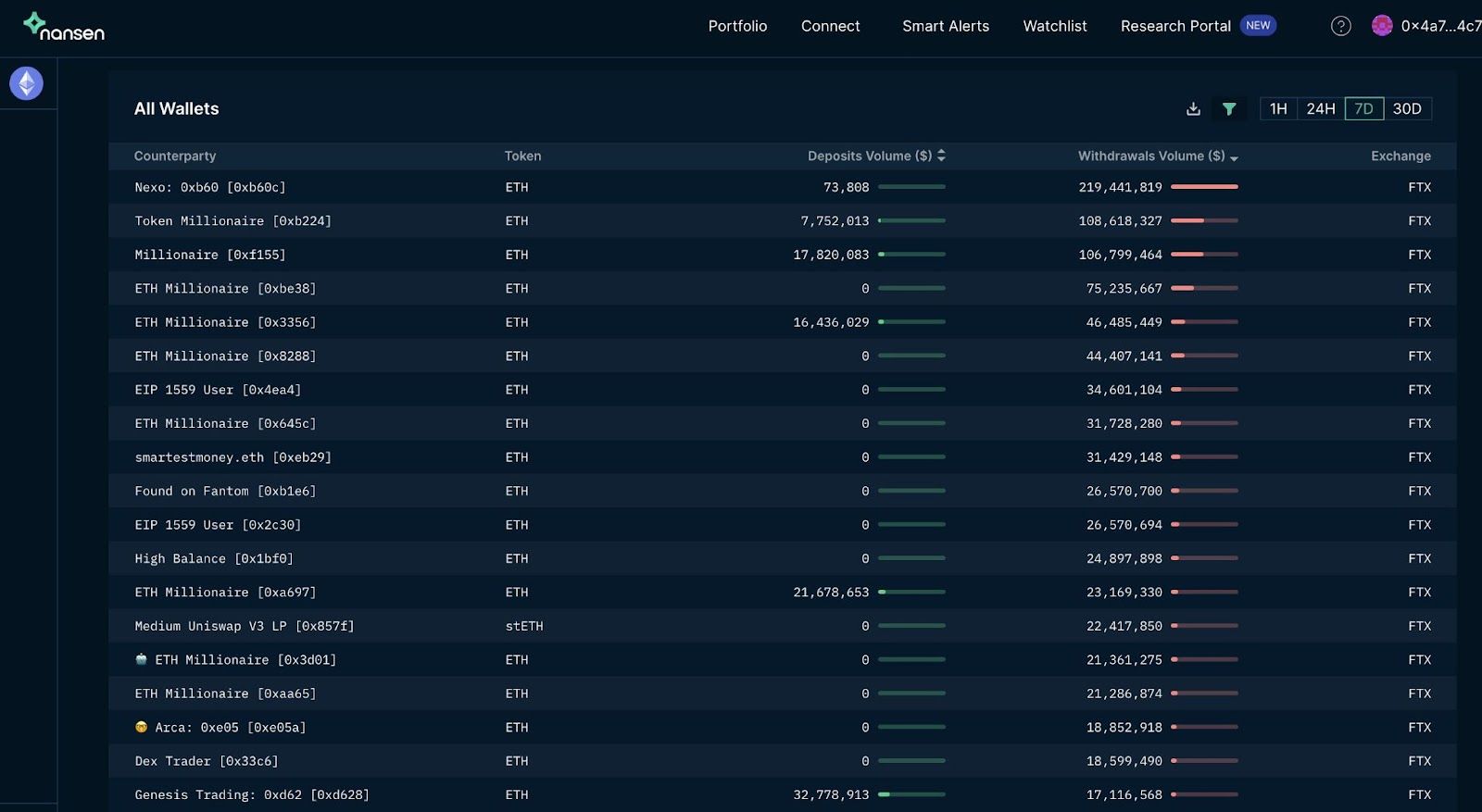Click the Nansen logo in header
Viewport: 1482px width, 812px height.
[x=63, y=27]
